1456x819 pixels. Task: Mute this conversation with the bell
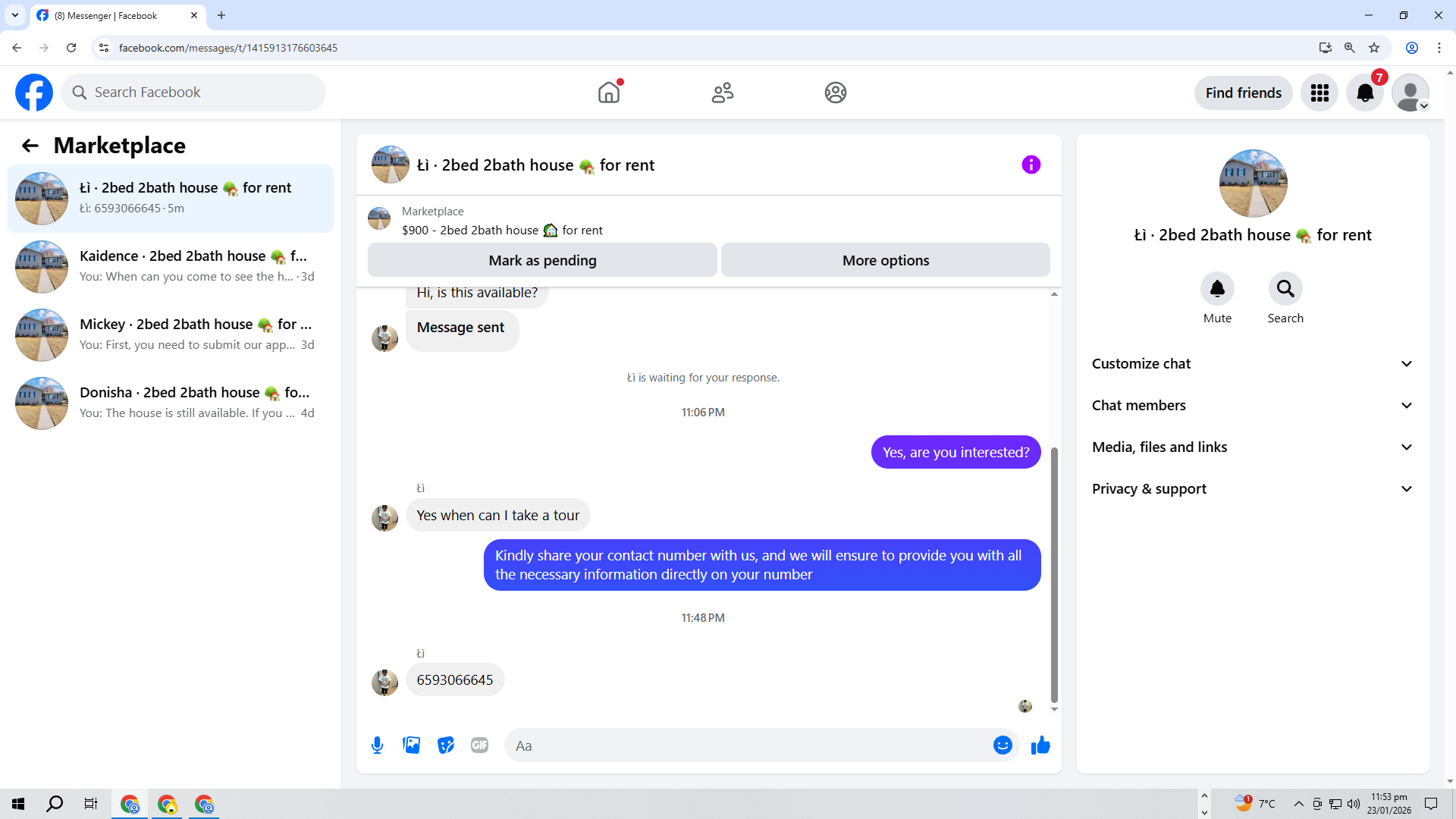(1217, 289)
